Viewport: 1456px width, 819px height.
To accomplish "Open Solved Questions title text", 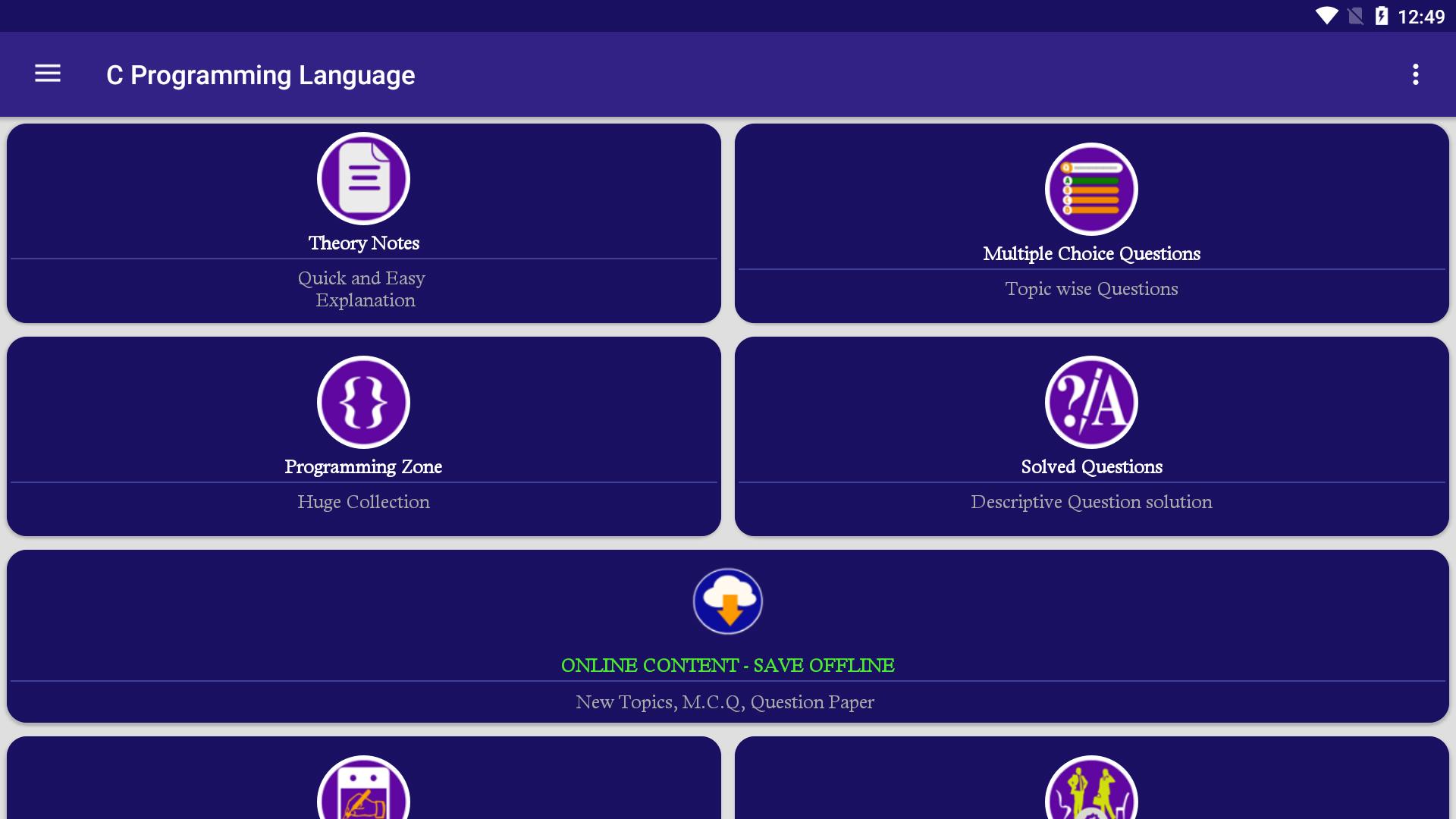I will (1091, 467).
